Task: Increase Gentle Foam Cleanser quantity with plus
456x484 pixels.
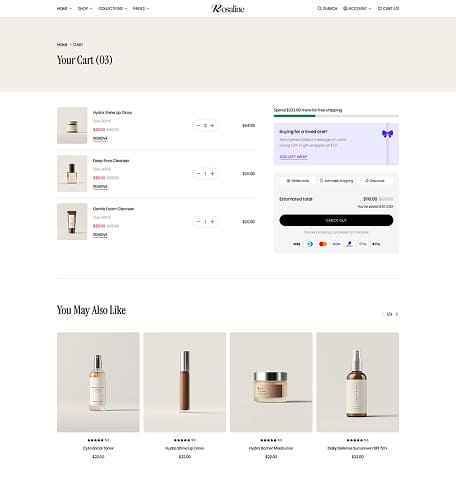Action: click(x=212, y=222)
